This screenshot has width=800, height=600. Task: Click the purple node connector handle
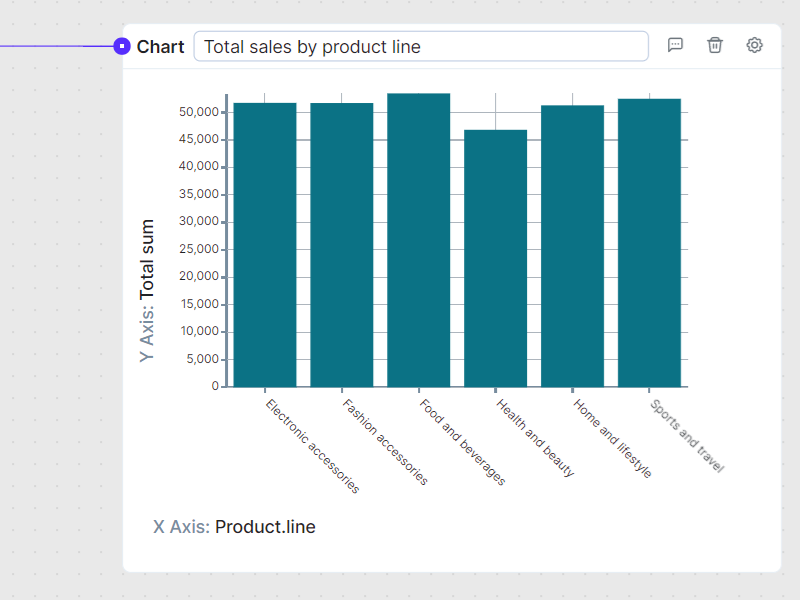[122, 46]
